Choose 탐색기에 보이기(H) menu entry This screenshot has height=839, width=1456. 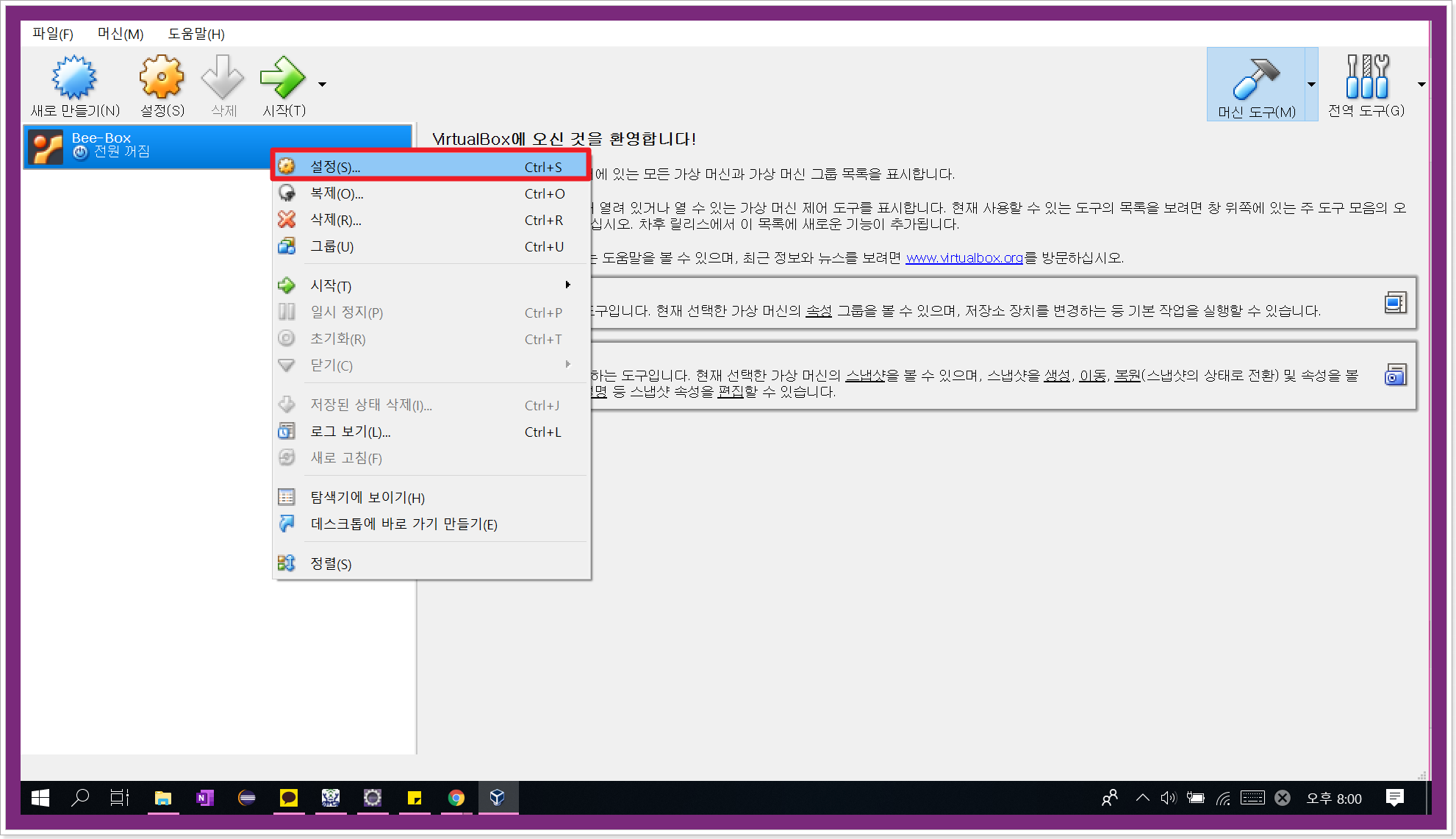pos(431,498)
